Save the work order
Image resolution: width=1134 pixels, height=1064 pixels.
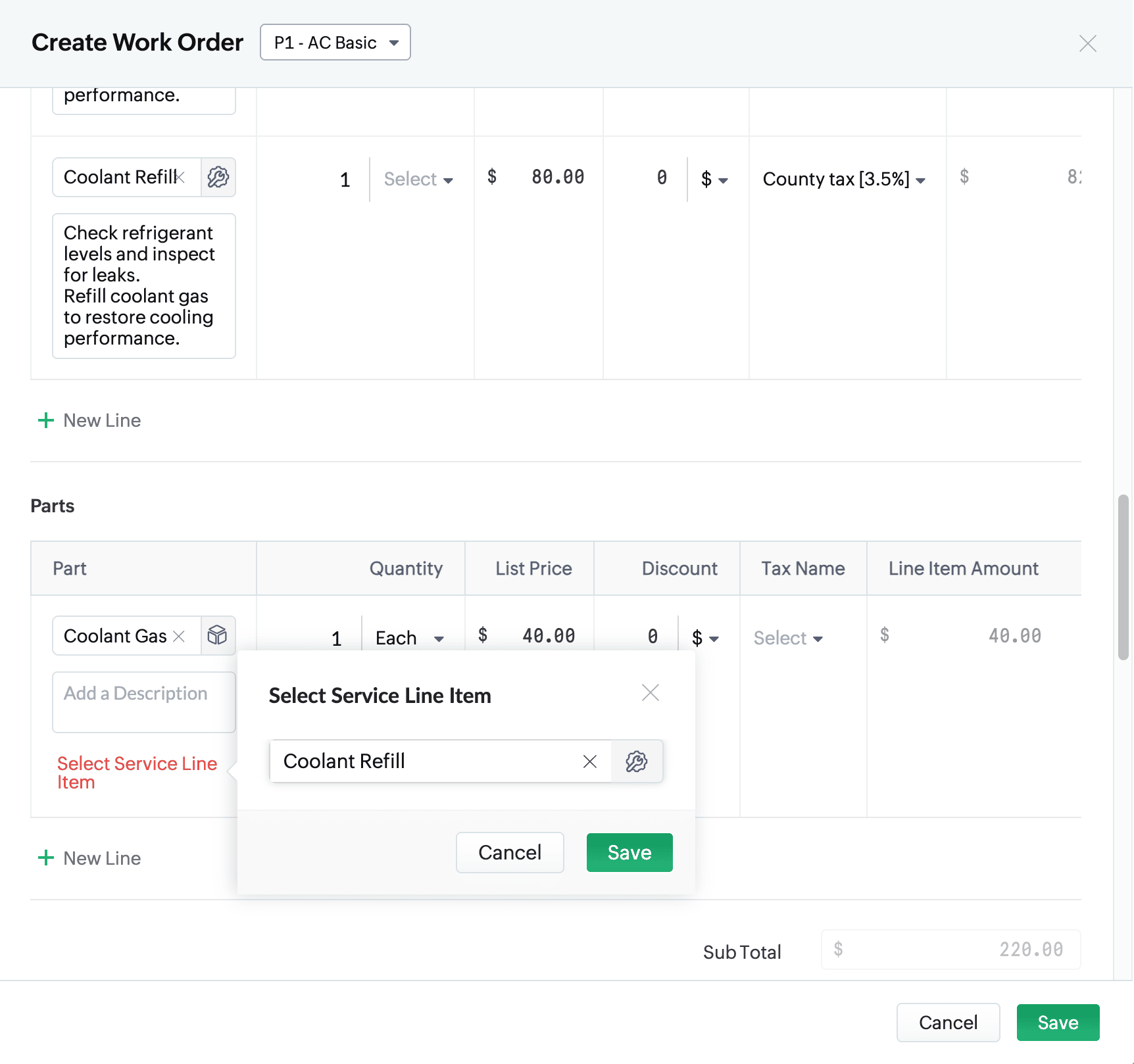click(1058, 1023)
